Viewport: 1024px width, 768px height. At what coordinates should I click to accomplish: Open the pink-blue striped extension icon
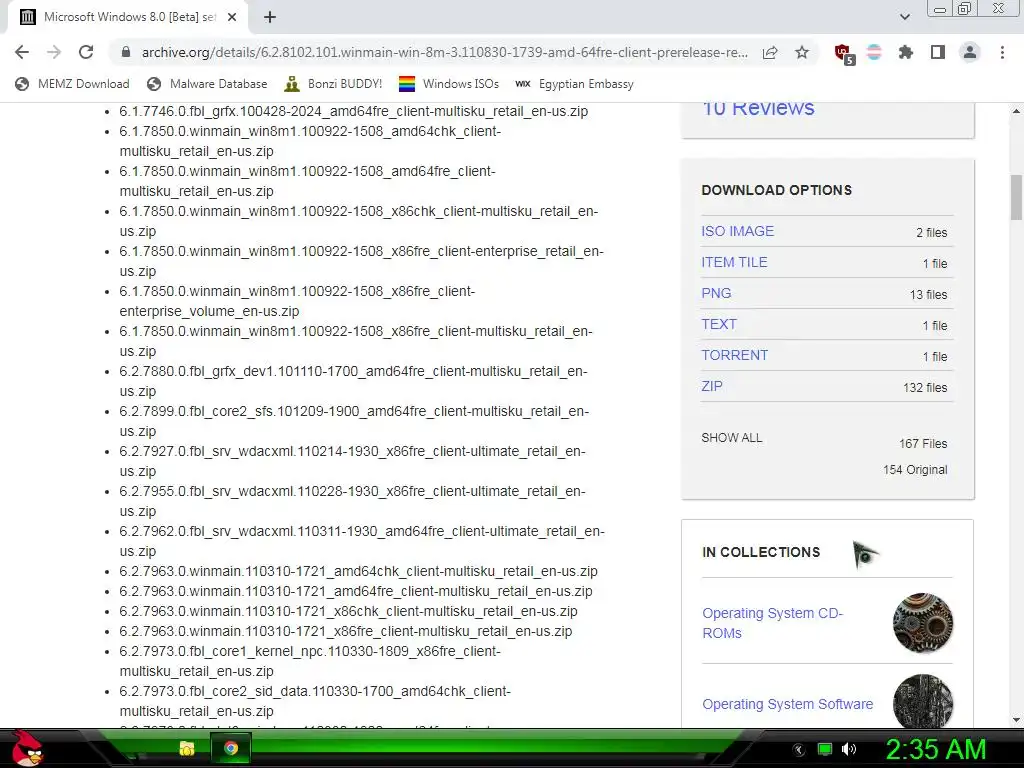tap(874, 52)
